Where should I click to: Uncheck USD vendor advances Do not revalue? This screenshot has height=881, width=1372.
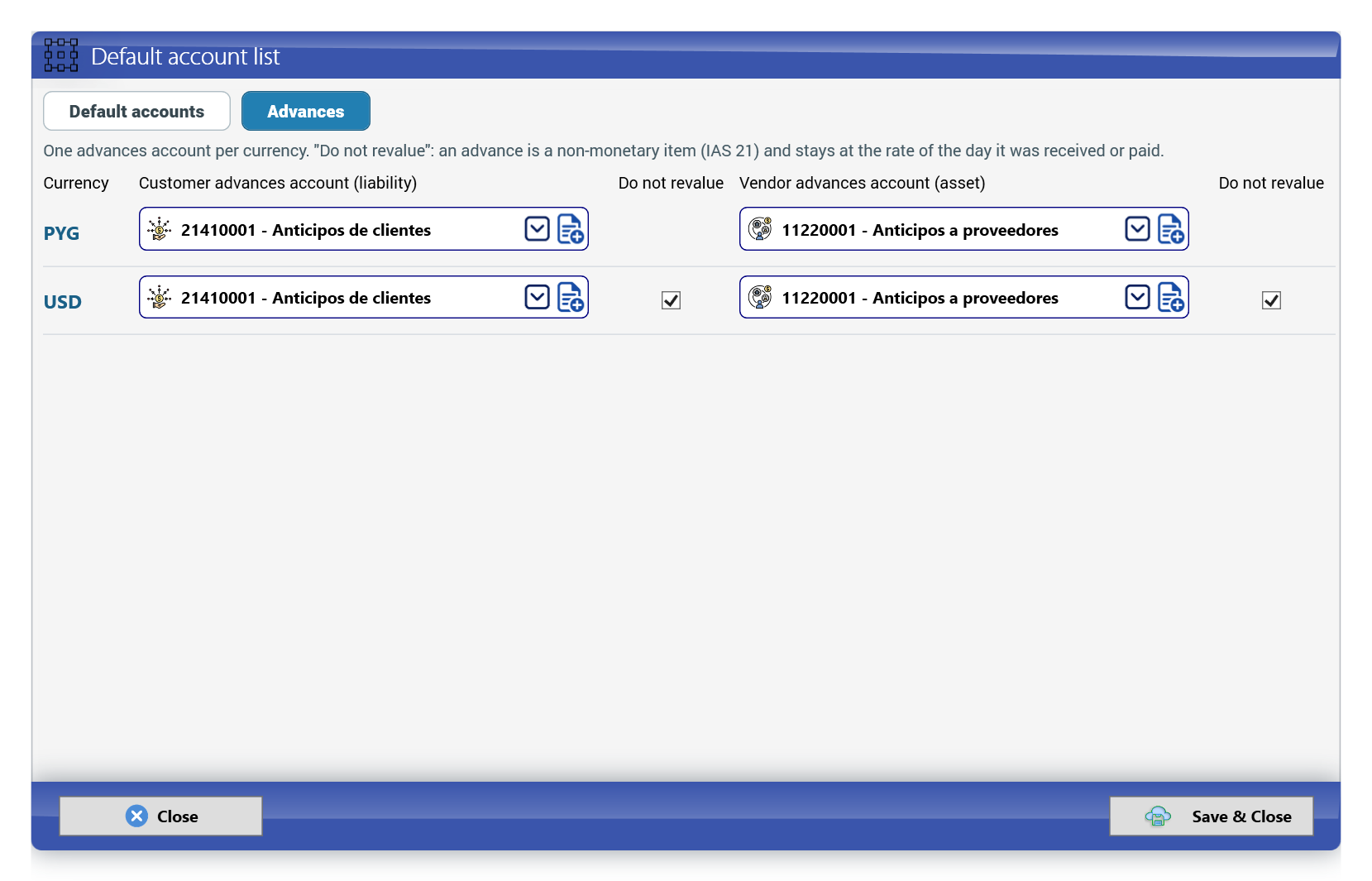[1271, 300]
